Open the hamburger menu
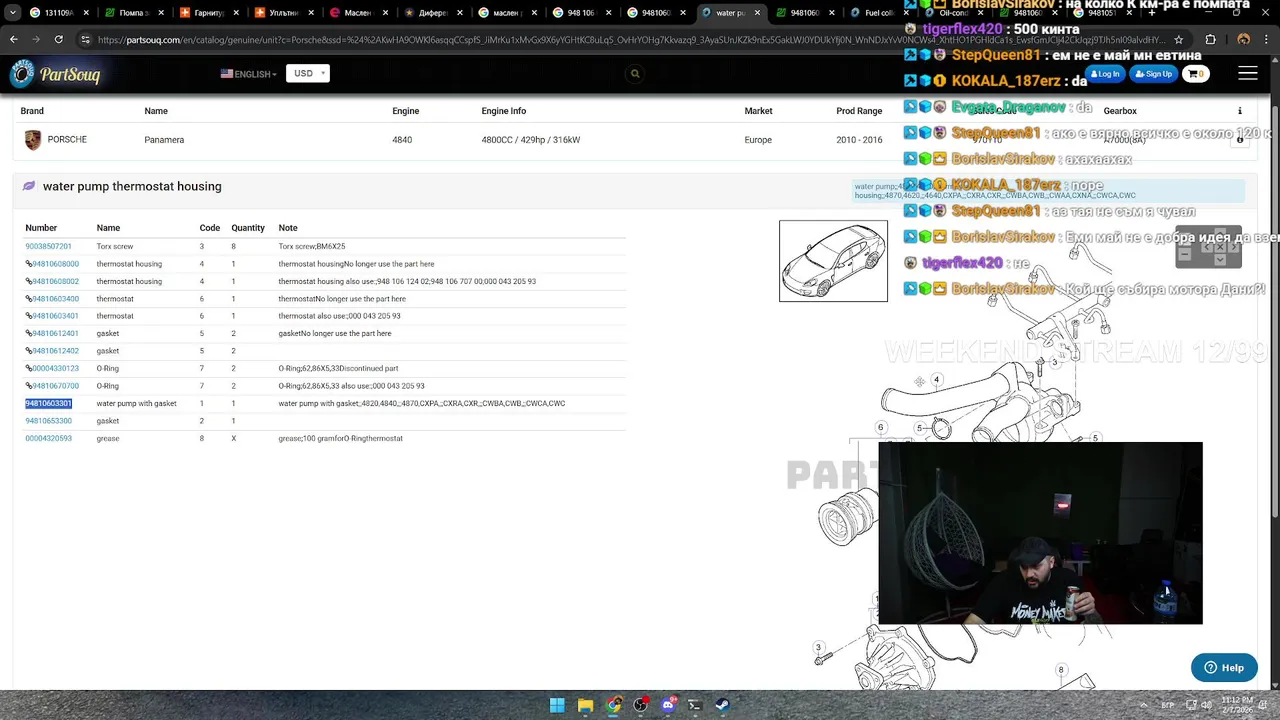The image size is (1280, 720). pos(1248,73)
